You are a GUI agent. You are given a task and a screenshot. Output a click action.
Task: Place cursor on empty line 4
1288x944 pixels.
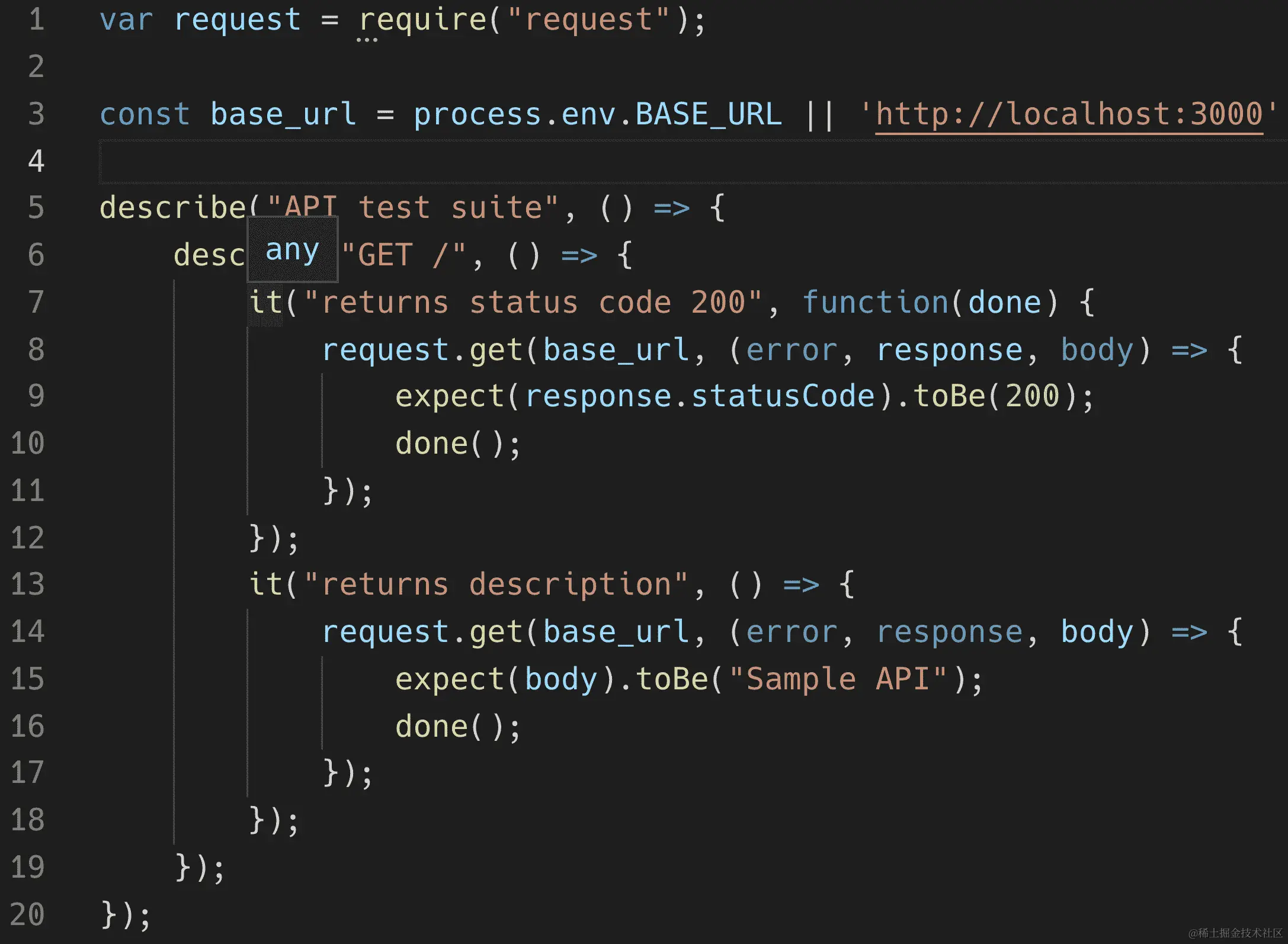[592, 161]
